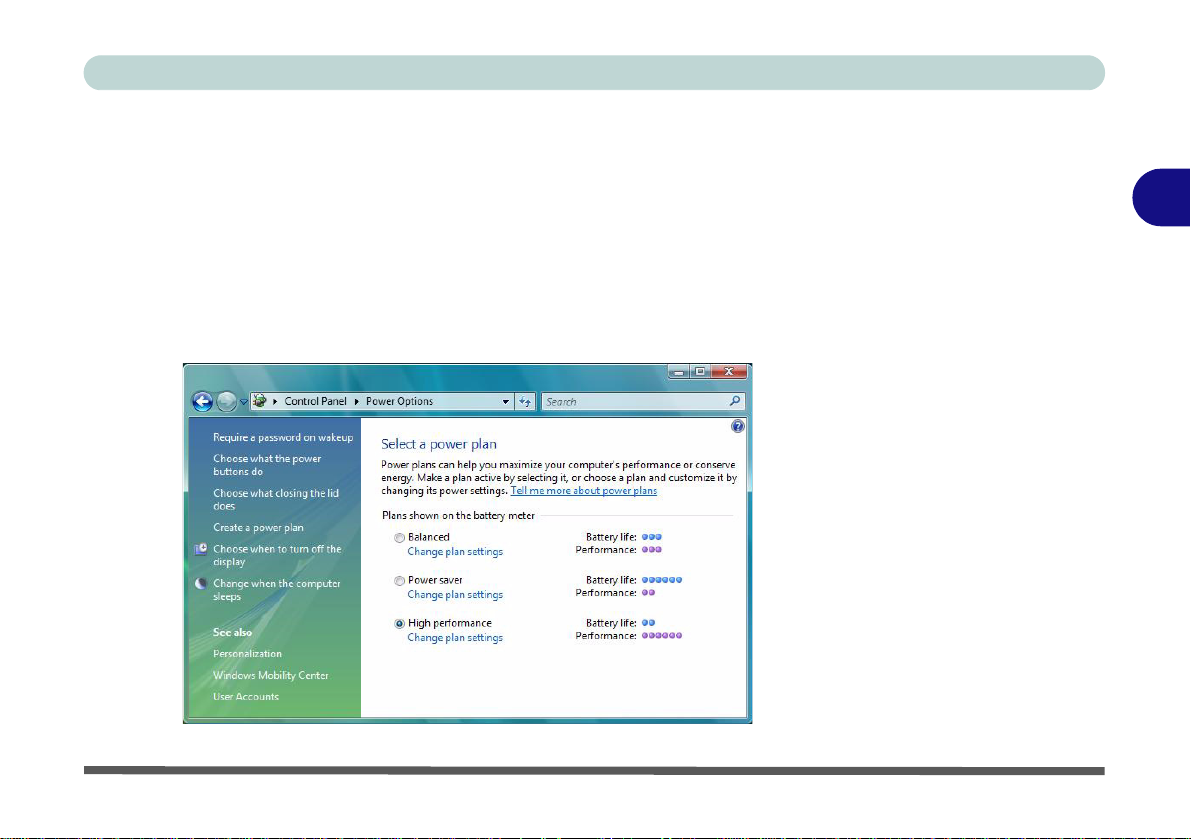The width and height of the screenshot is (1191, 839).
Task: Open Personalization under See also
Action: point(247,654)
